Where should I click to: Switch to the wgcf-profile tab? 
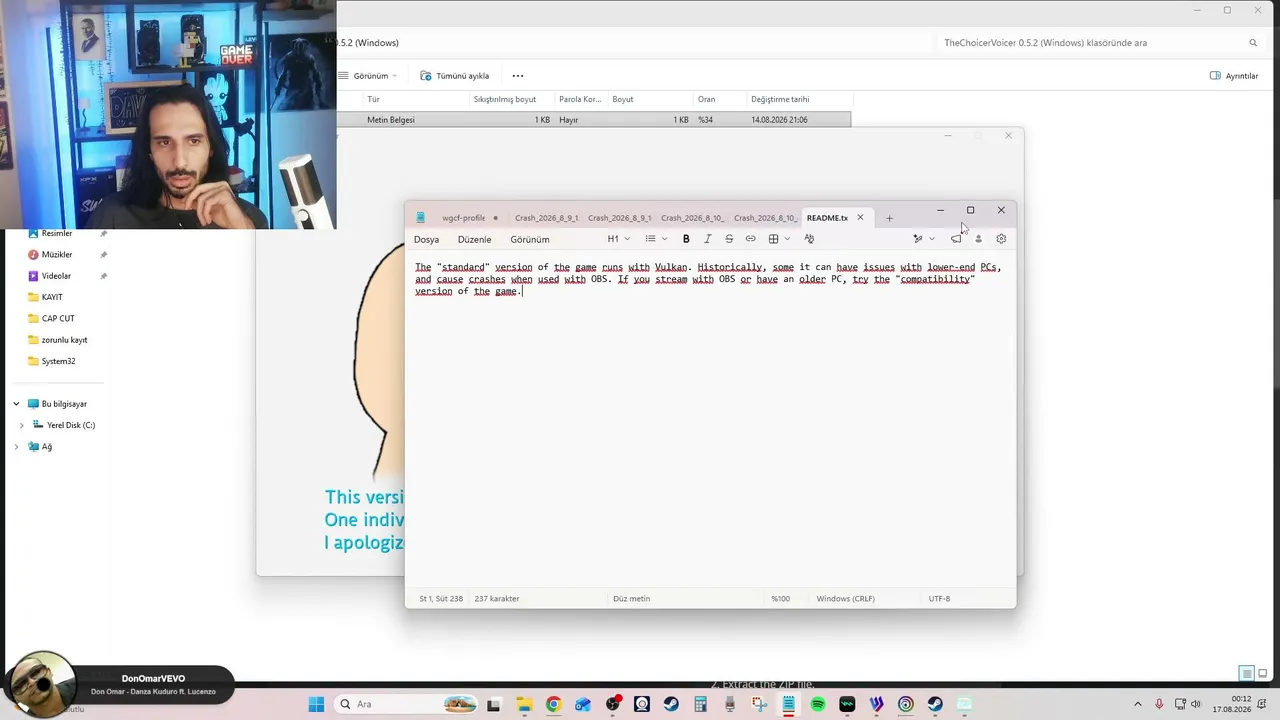(x=463, y=218)
